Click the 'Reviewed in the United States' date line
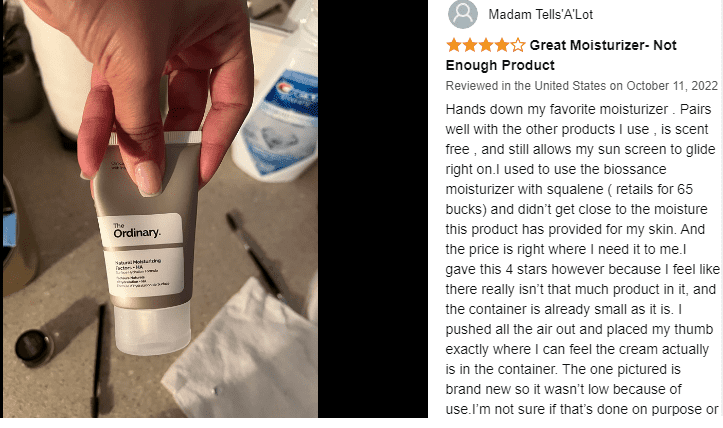 (581, 86)
